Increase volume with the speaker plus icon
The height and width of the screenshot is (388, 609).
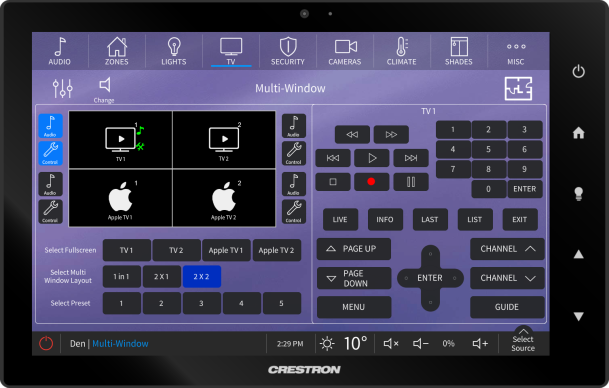coord(480,343)
